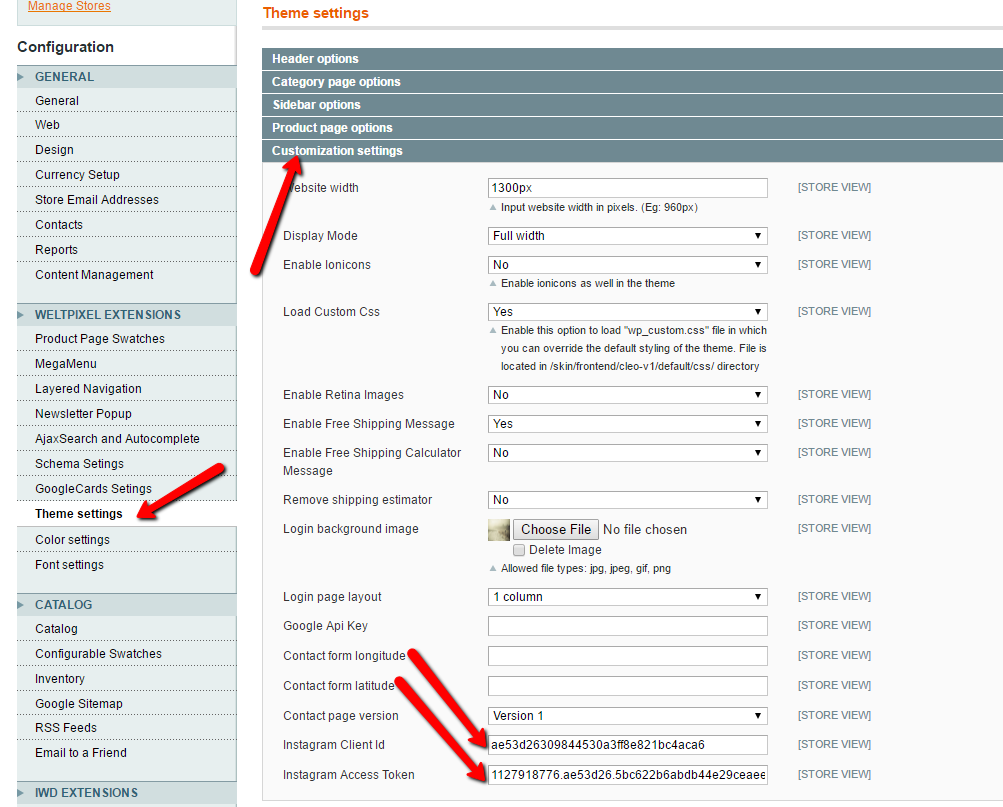This screenshot has width=1003, height=807.
Task: Open the Contact page version dropdown
Action: [x=627, y=716]
